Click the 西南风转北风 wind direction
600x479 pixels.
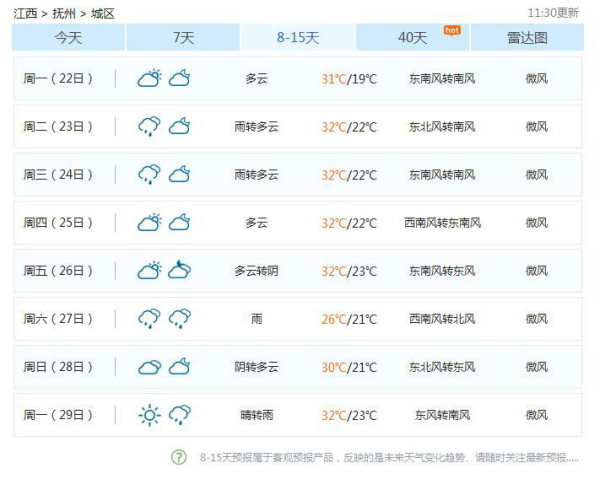(442, 319)
